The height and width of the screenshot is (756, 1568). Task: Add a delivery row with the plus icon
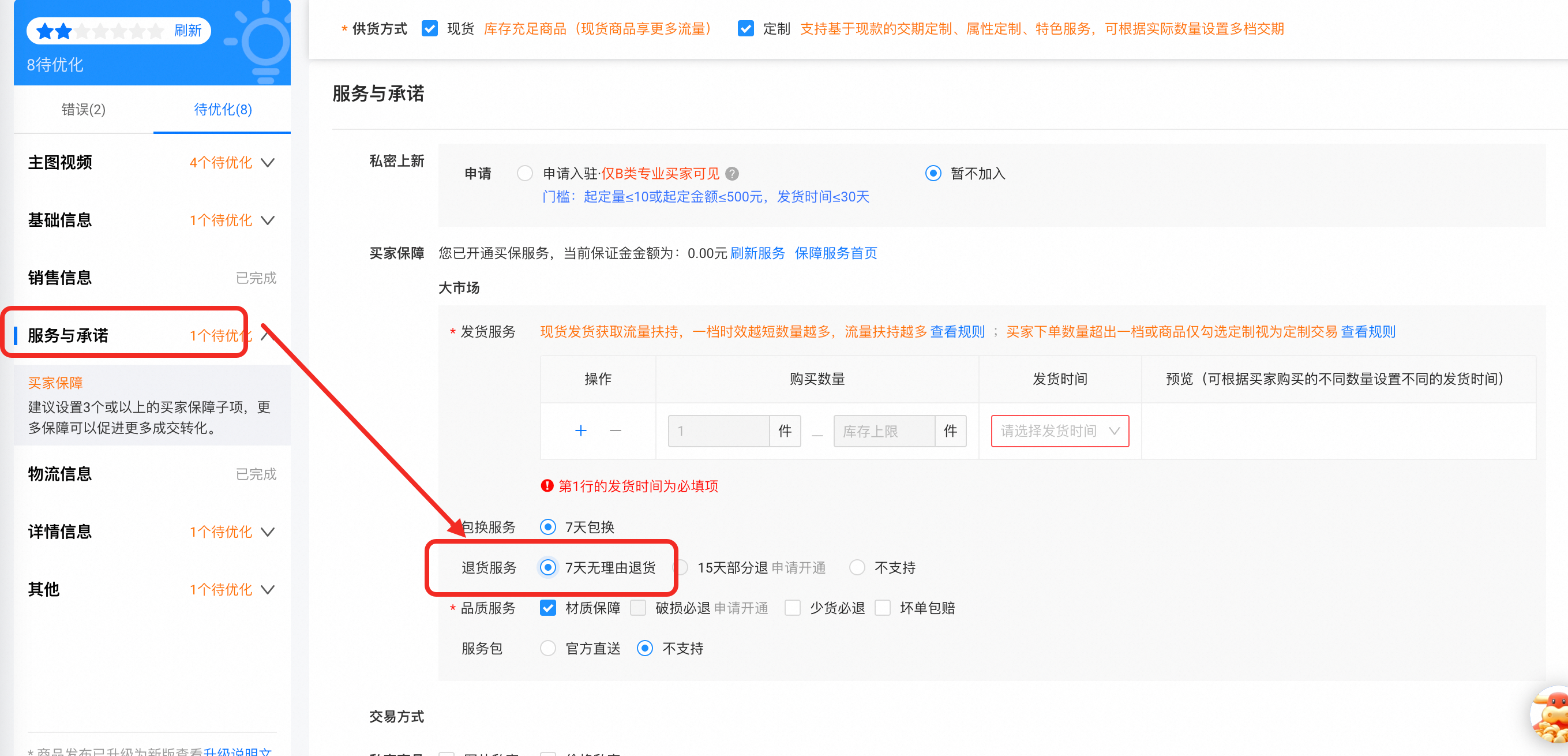click(581, 431)
